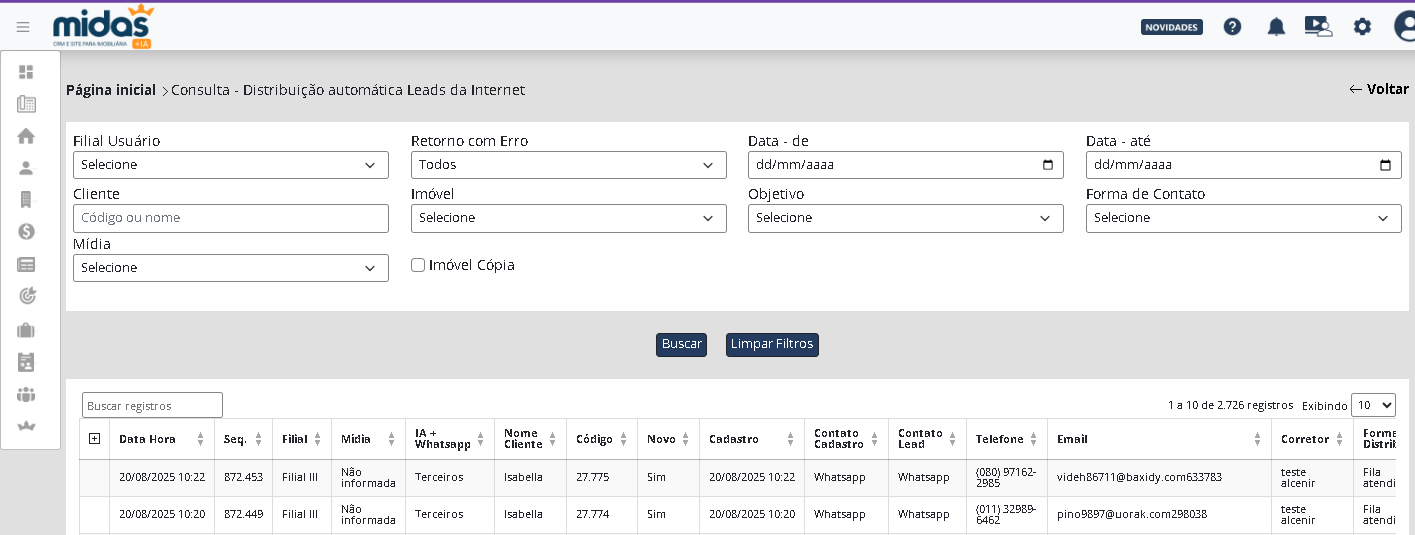Open the video tutorials icon

[1318, 27]
